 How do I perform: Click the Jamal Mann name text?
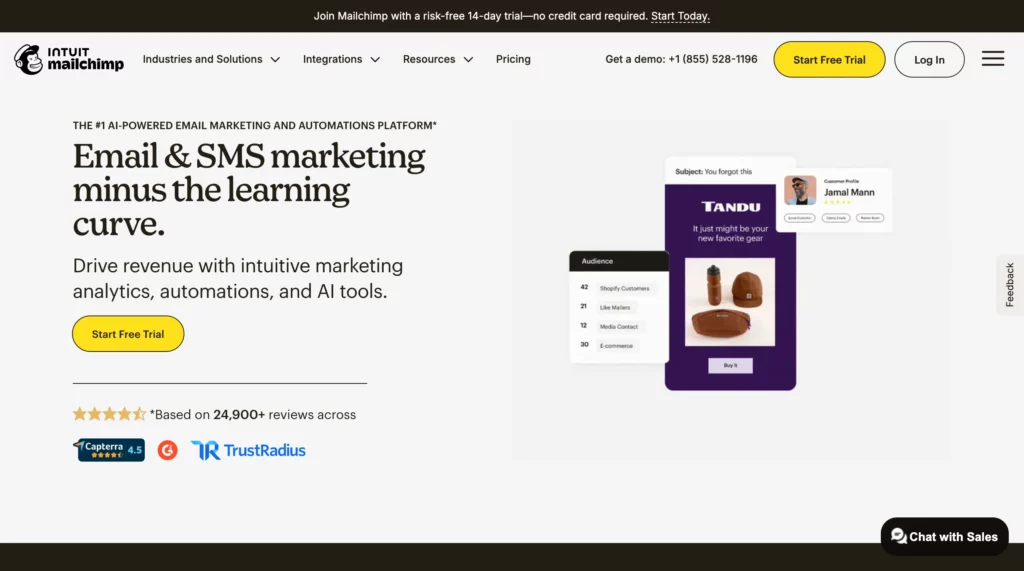(x=849, y=192)
